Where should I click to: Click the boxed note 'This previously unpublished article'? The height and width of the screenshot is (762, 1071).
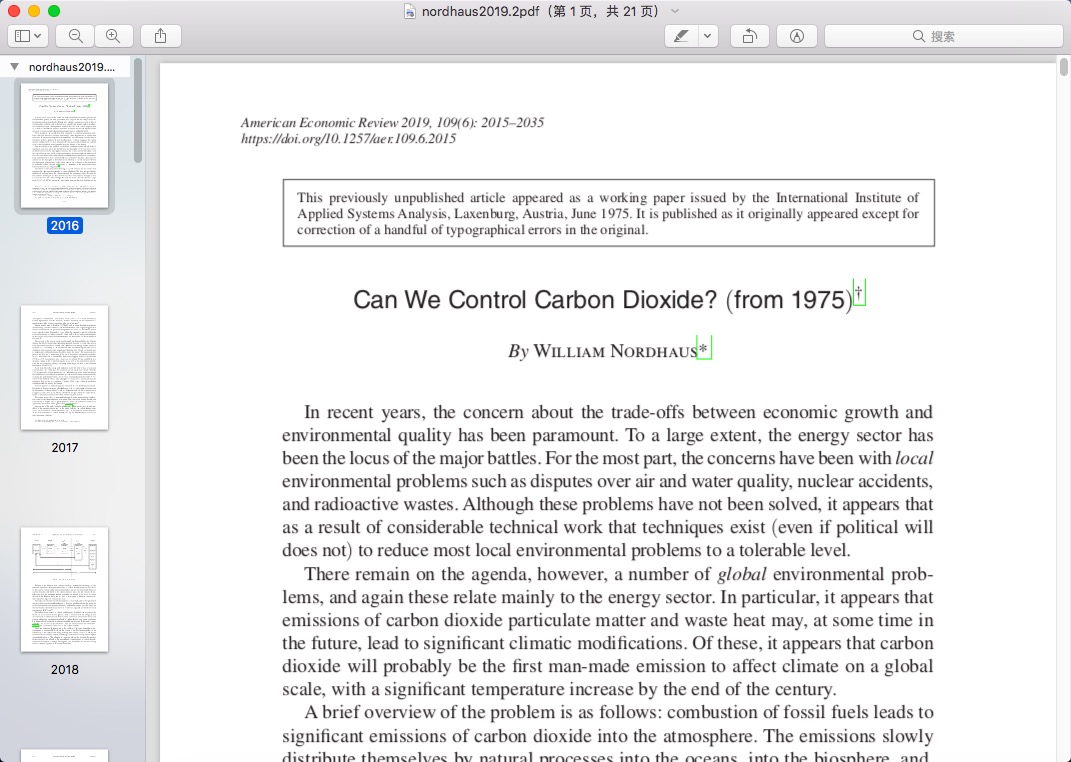point(608,213)
